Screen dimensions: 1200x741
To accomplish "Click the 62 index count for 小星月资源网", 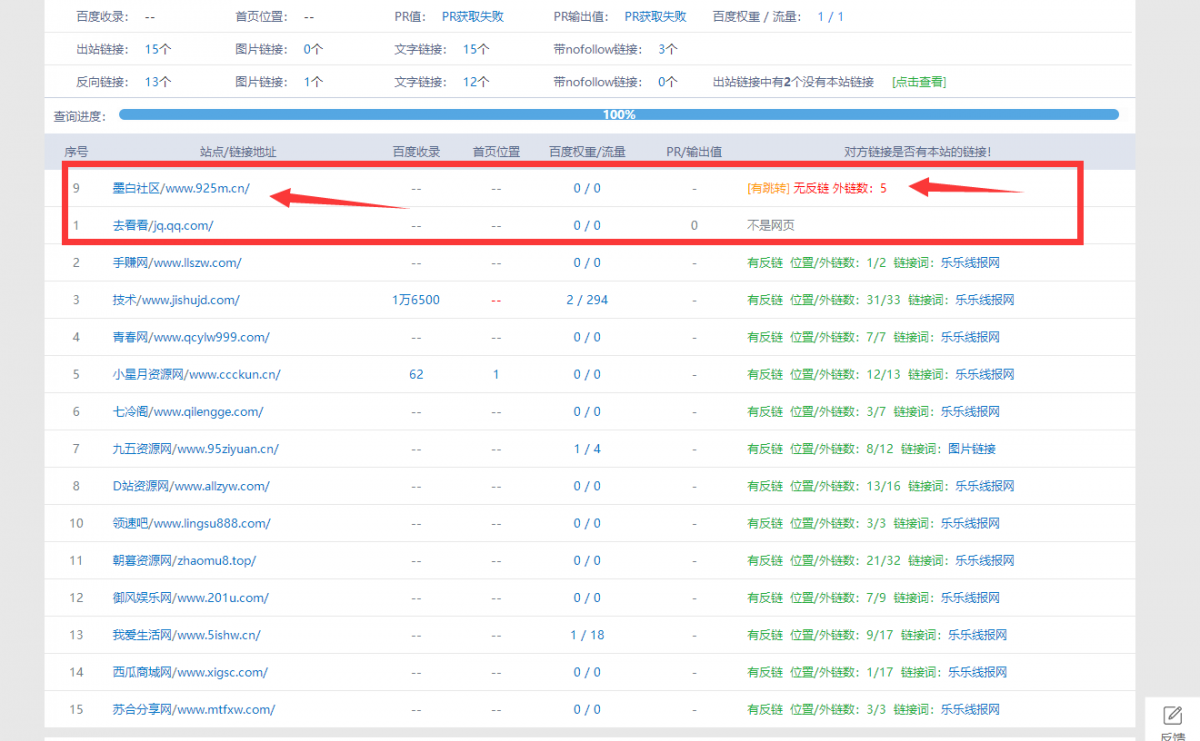I will point(415,374).
